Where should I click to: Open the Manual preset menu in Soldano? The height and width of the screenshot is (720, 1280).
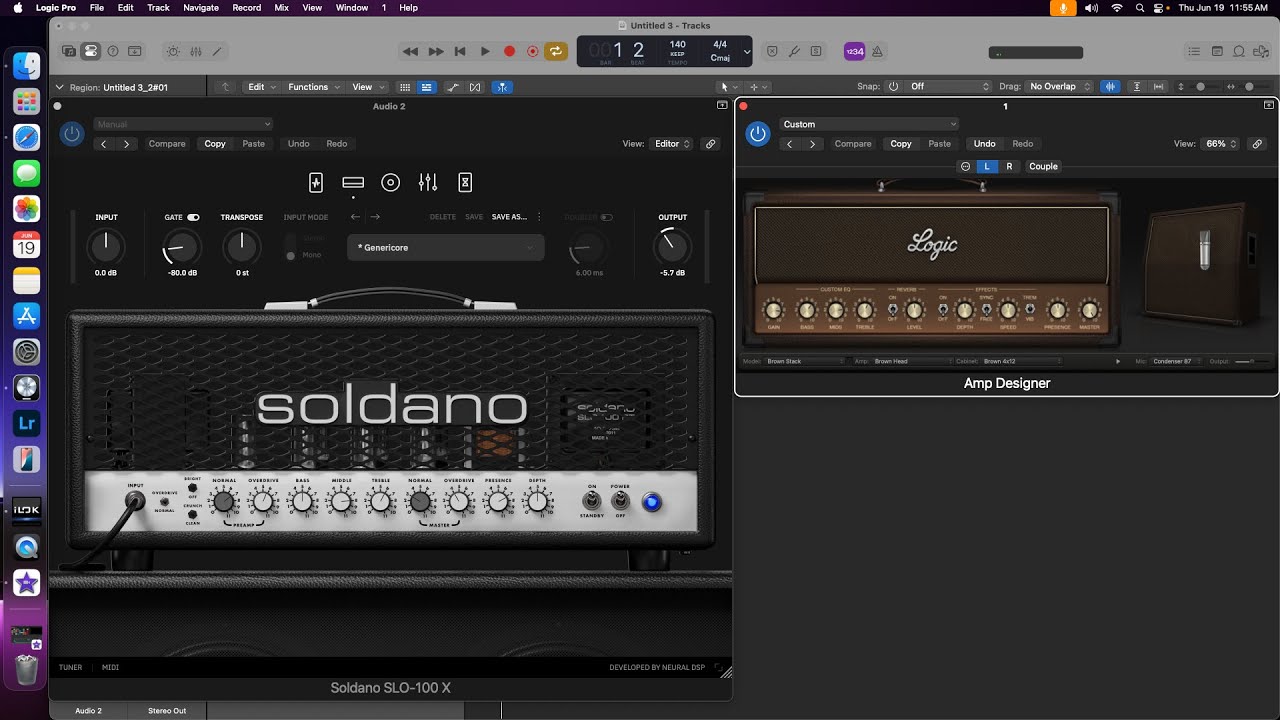pyautogui.click(x=183, y=124)
